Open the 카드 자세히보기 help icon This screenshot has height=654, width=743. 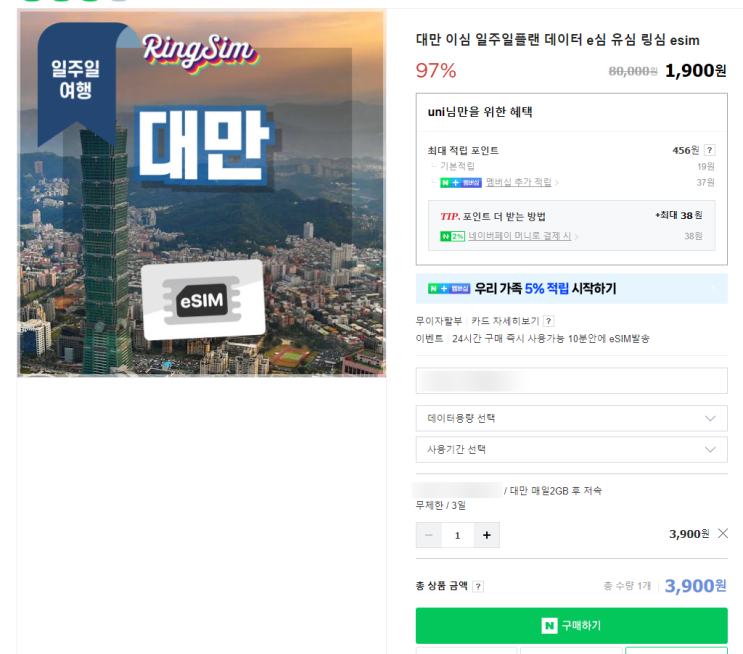(549, 321)
